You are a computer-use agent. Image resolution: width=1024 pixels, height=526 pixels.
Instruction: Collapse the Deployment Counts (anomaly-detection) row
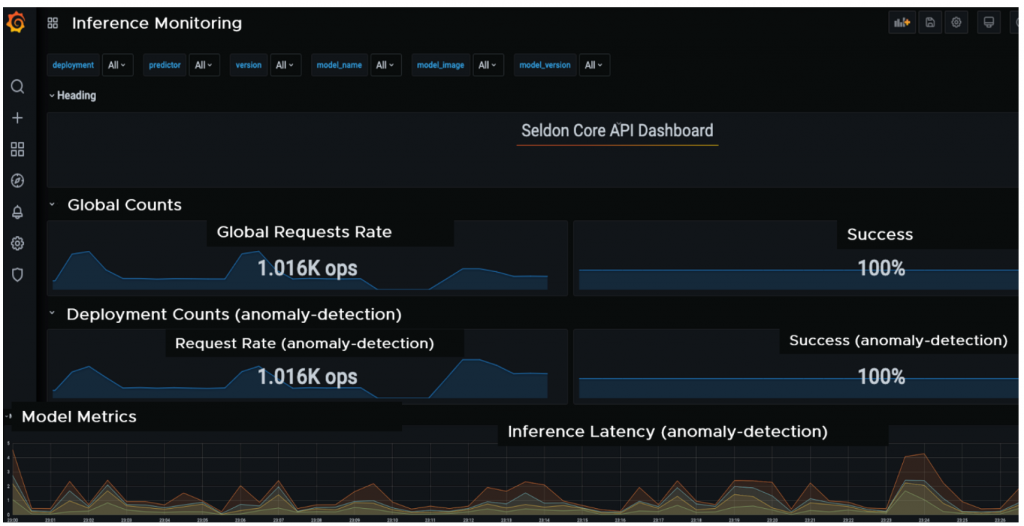[x=225, y=314]
